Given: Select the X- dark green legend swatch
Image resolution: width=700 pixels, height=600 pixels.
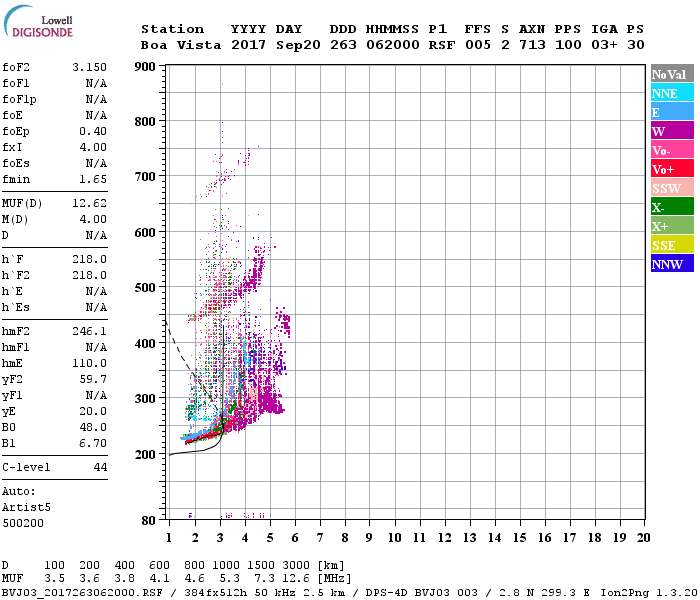Looking at the screenshot, I should tap(672, 207).
